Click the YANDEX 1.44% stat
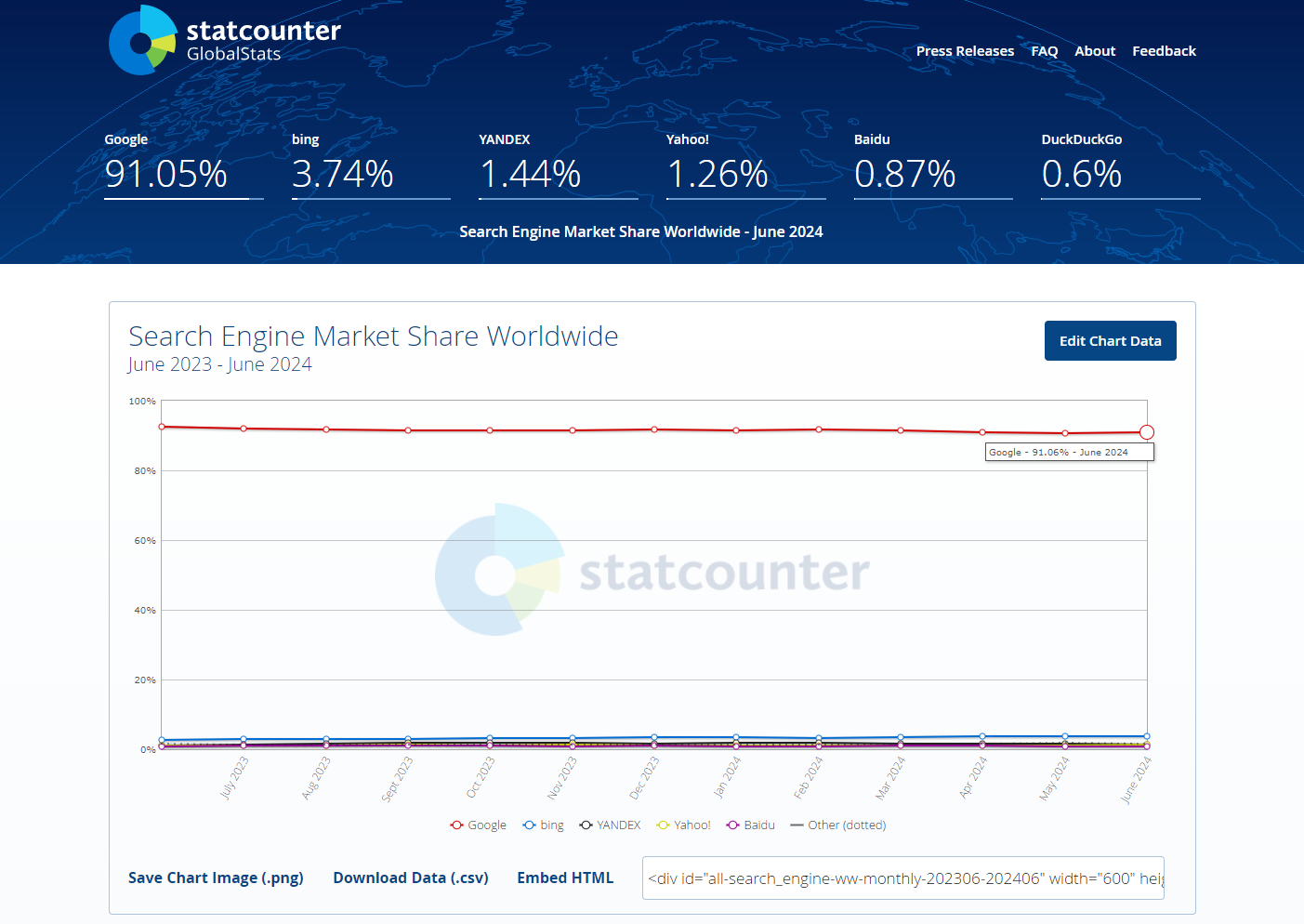The height and width of the screenshot is (924, 1304). click(559, 165)
